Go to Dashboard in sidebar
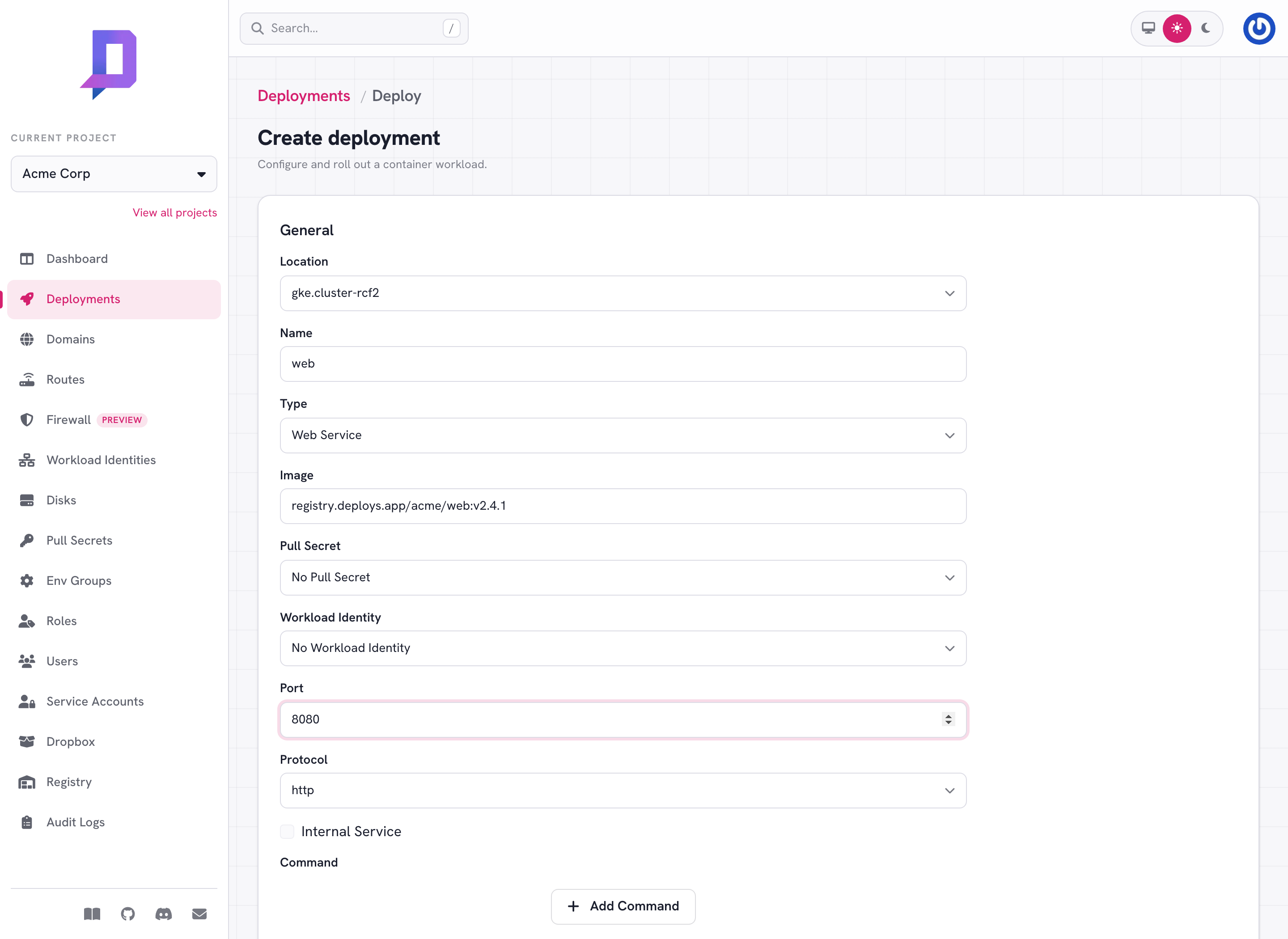This screenshot has width=1288, height=939. pyautogui.click(x=114, y=259)
